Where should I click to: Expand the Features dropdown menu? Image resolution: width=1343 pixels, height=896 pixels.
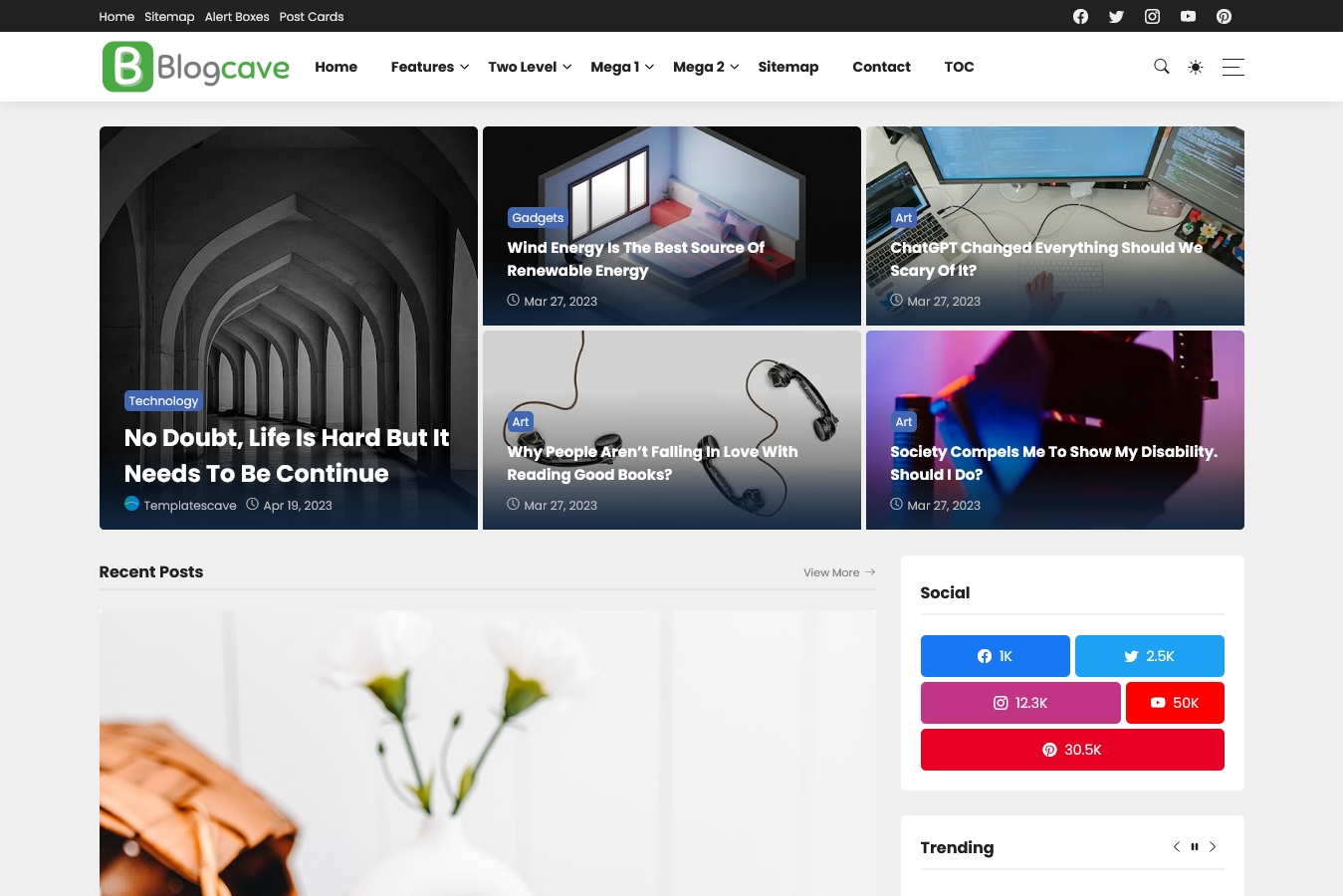(x=422, y=67)
